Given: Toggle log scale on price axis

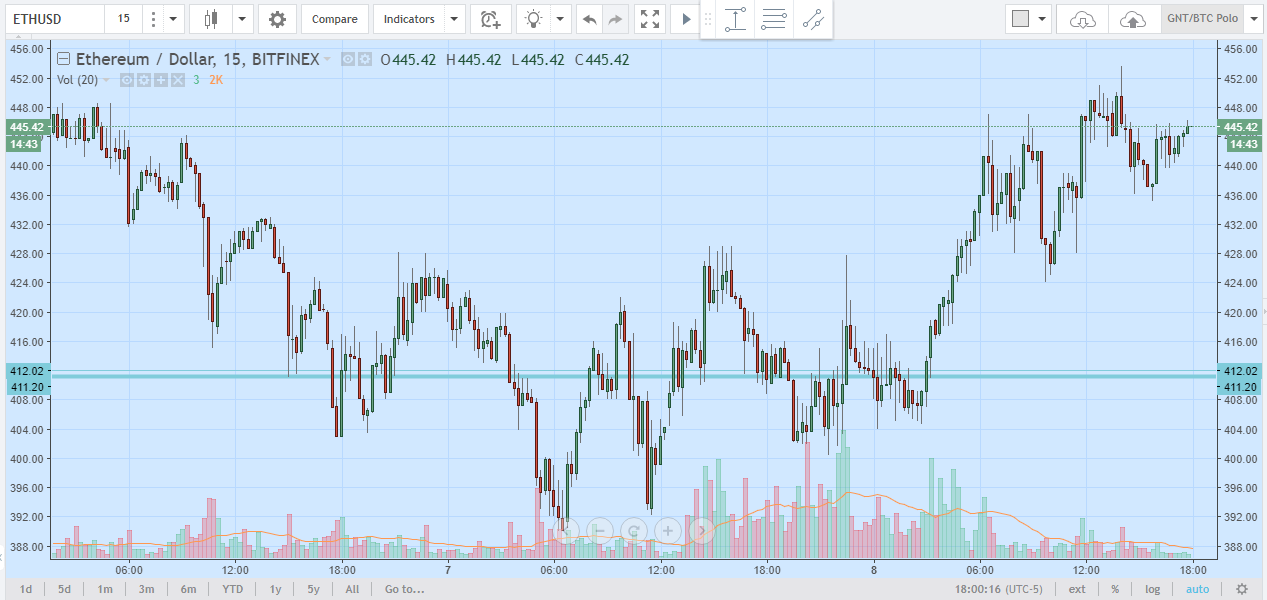Looking at the screenshot, I should (1153, 589).
